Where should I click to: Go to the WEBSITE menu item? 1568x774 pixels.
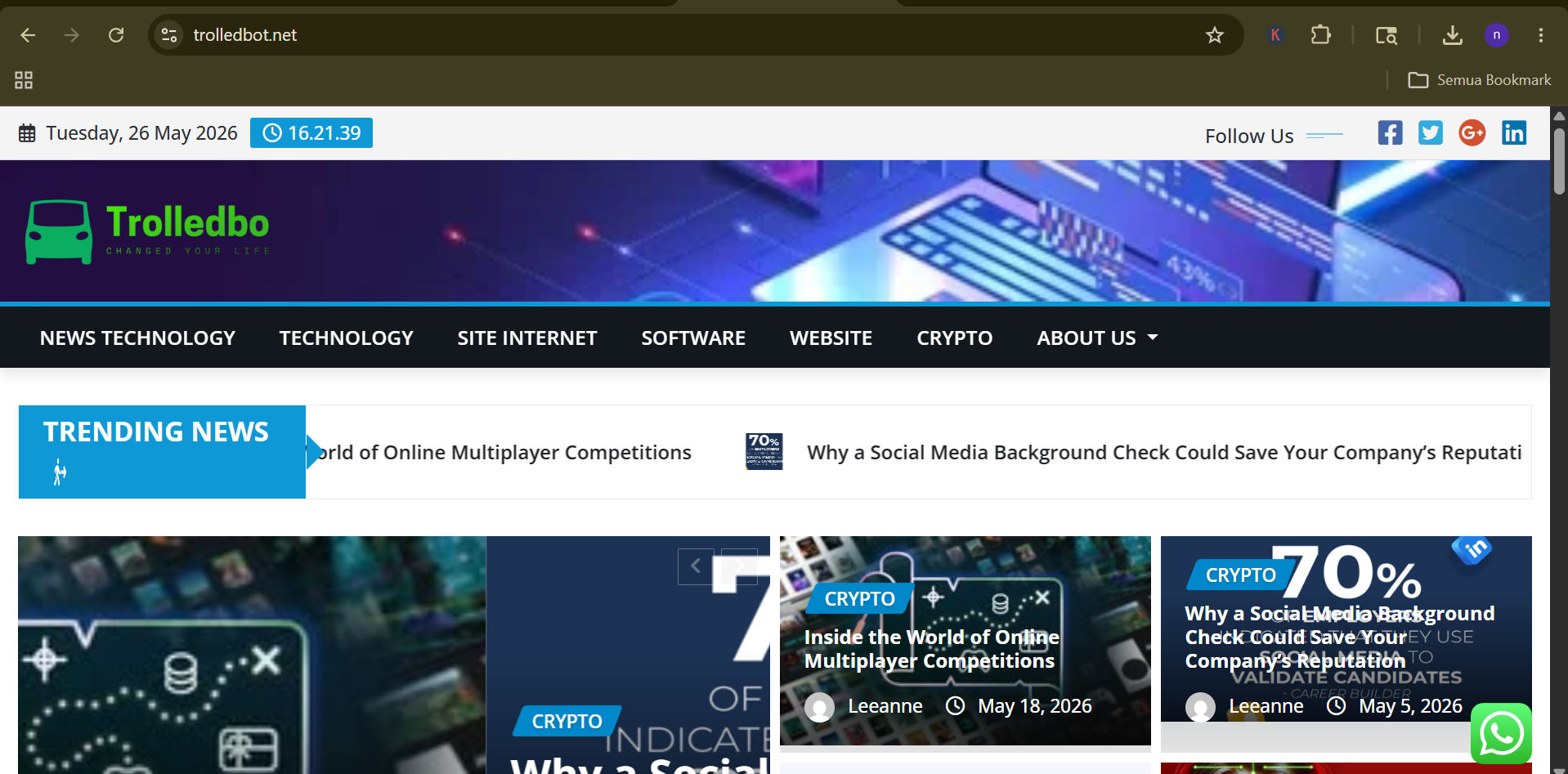(831, 338)
